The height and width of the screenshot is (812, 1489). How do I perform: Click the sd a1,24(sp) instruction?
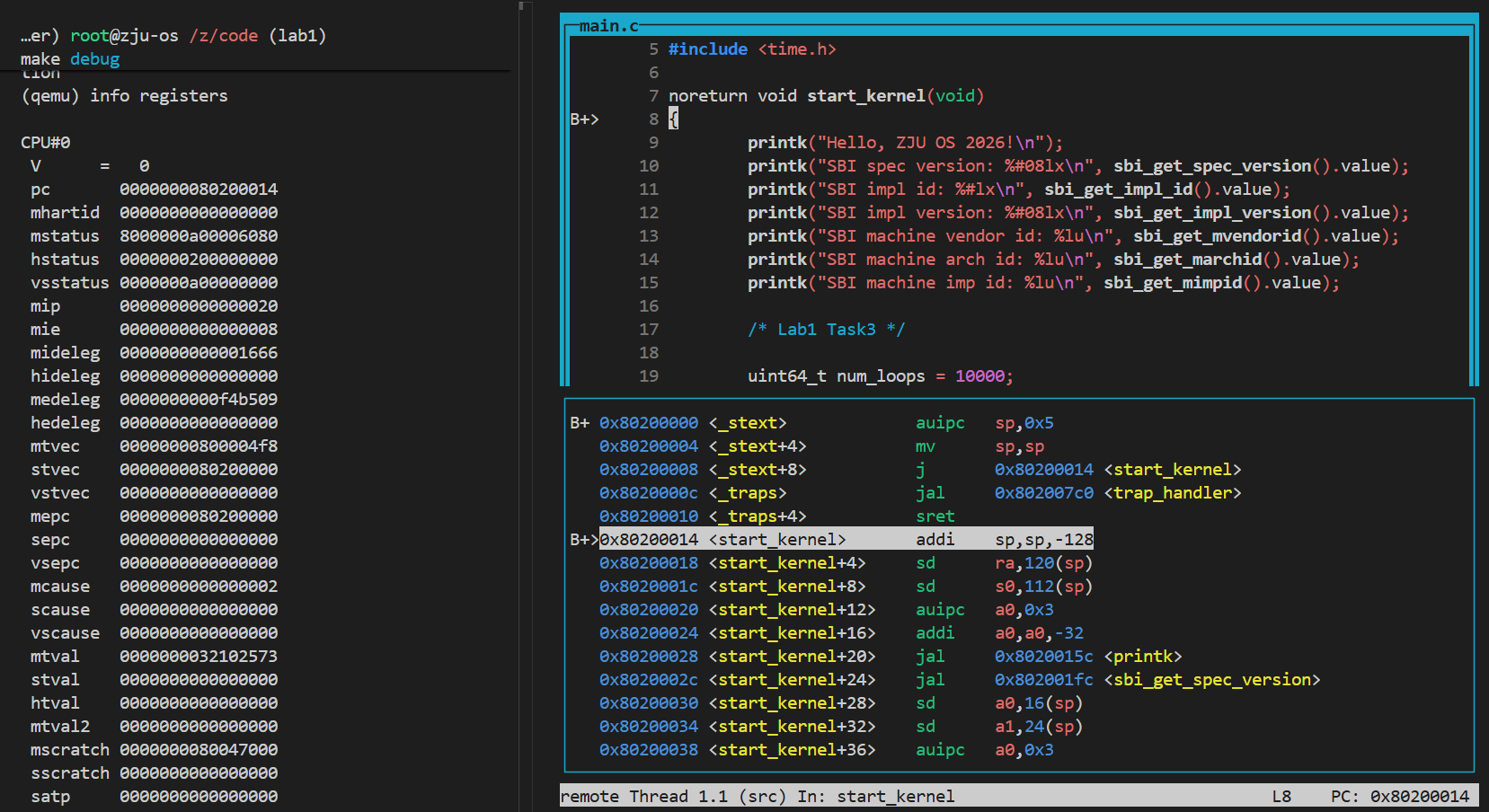tap(999, 727)
